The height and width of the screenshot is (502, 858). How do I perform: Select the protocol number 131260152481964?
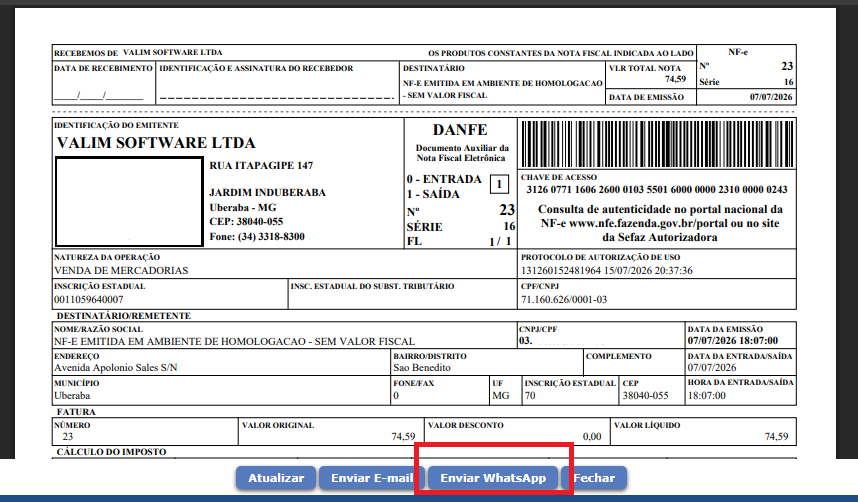561,270
